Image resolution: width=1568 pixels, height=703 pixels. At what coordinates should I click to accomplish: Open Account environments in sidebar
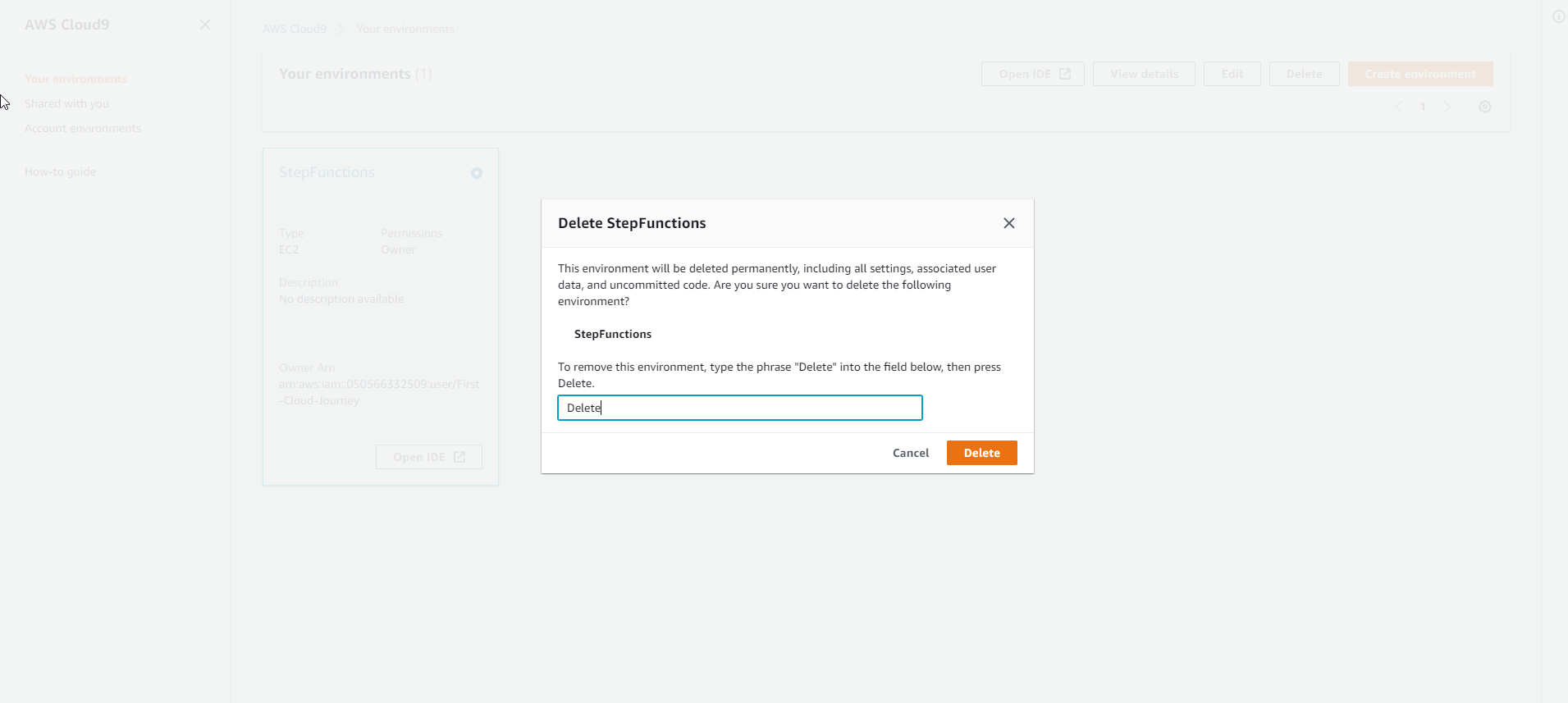point(83,128)
